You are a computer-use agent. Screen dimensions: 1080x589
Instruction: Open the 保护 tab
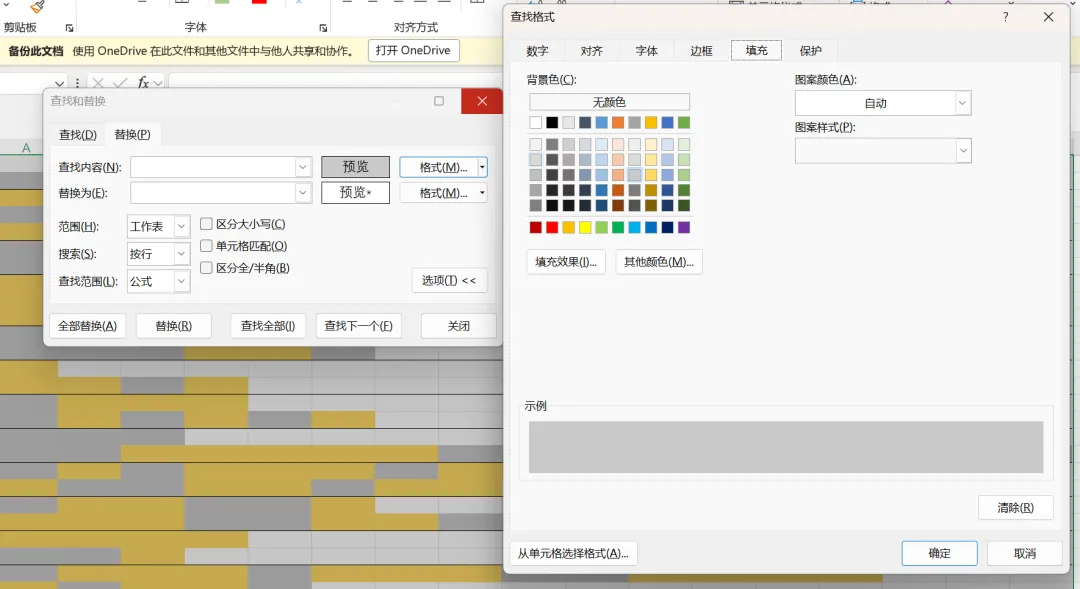point(811,51)
